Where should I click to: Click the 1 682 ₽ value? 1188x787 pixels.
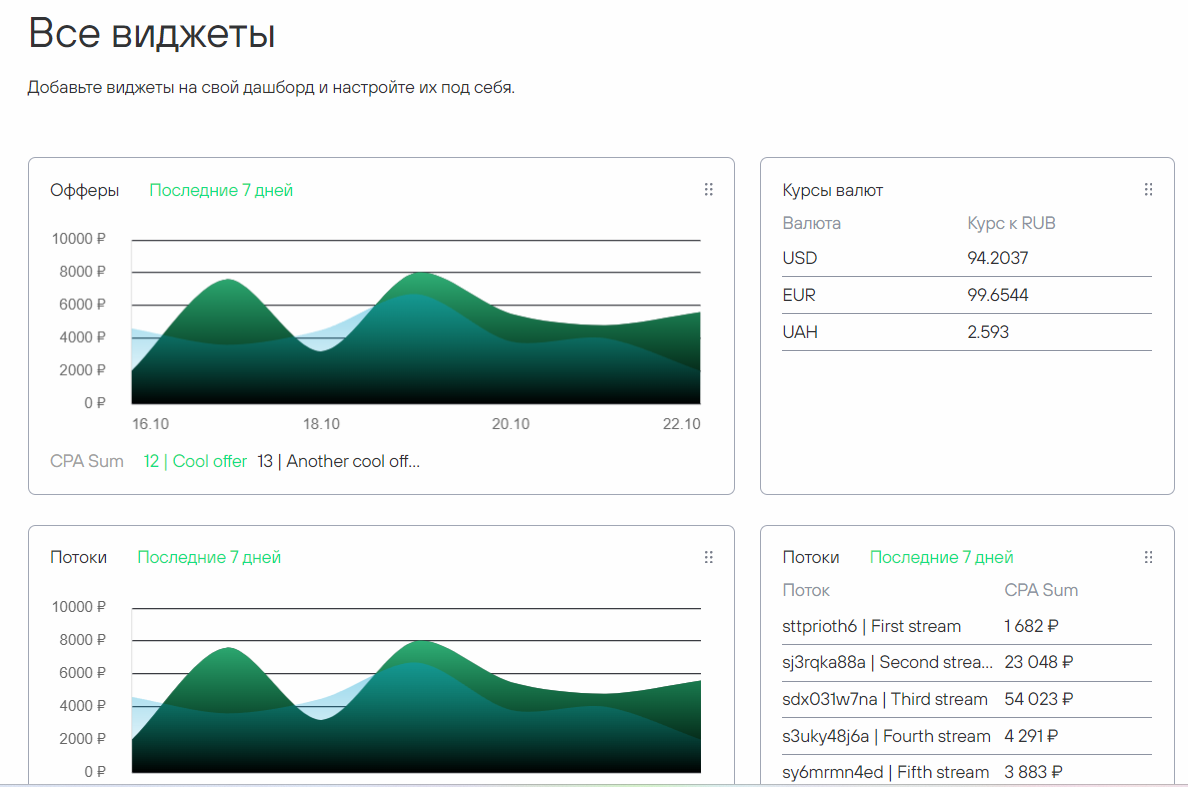point(1031,626)
